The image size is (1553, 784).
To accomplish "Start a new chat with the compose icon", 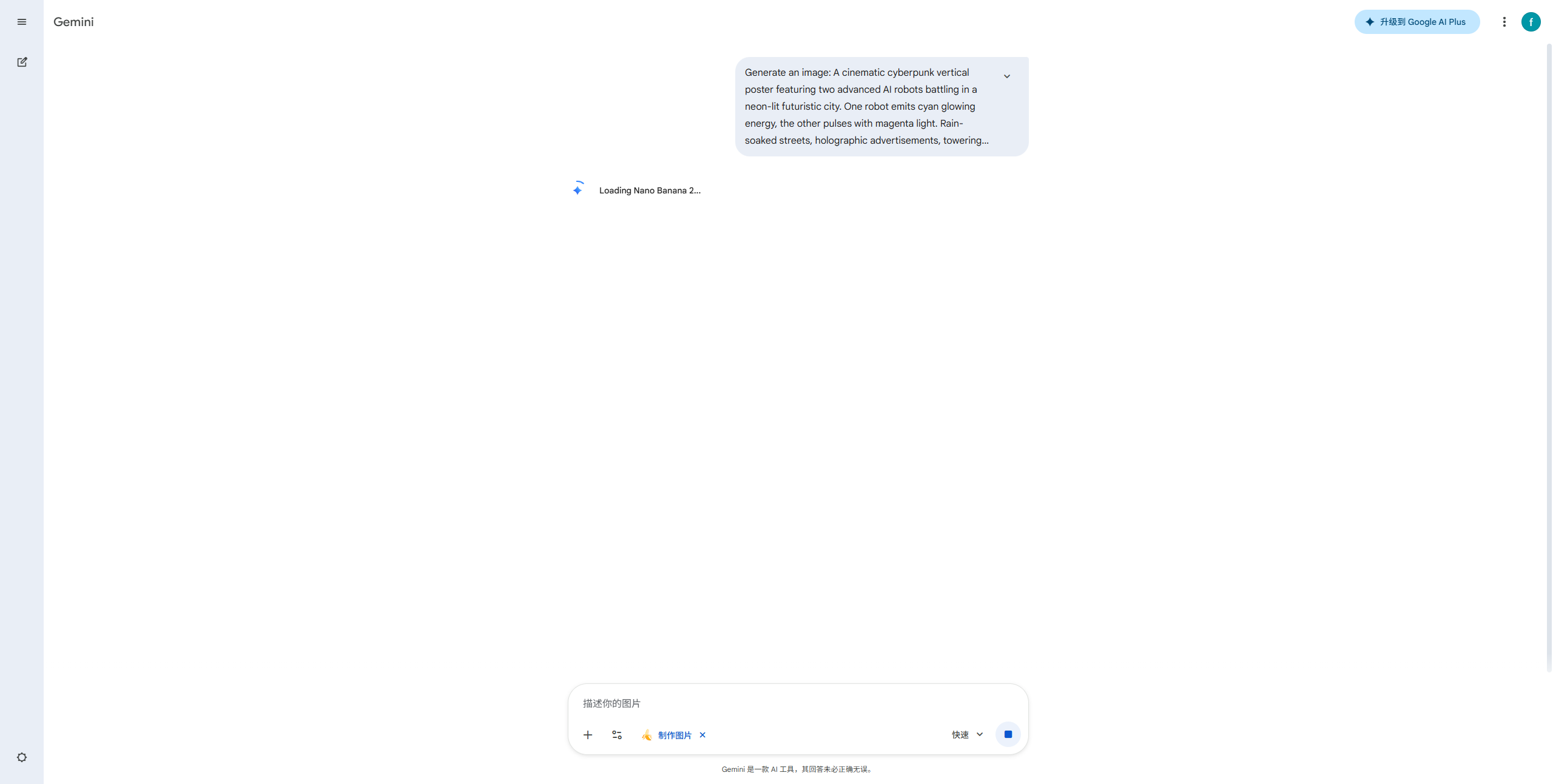I will click(x=22, y=62).
